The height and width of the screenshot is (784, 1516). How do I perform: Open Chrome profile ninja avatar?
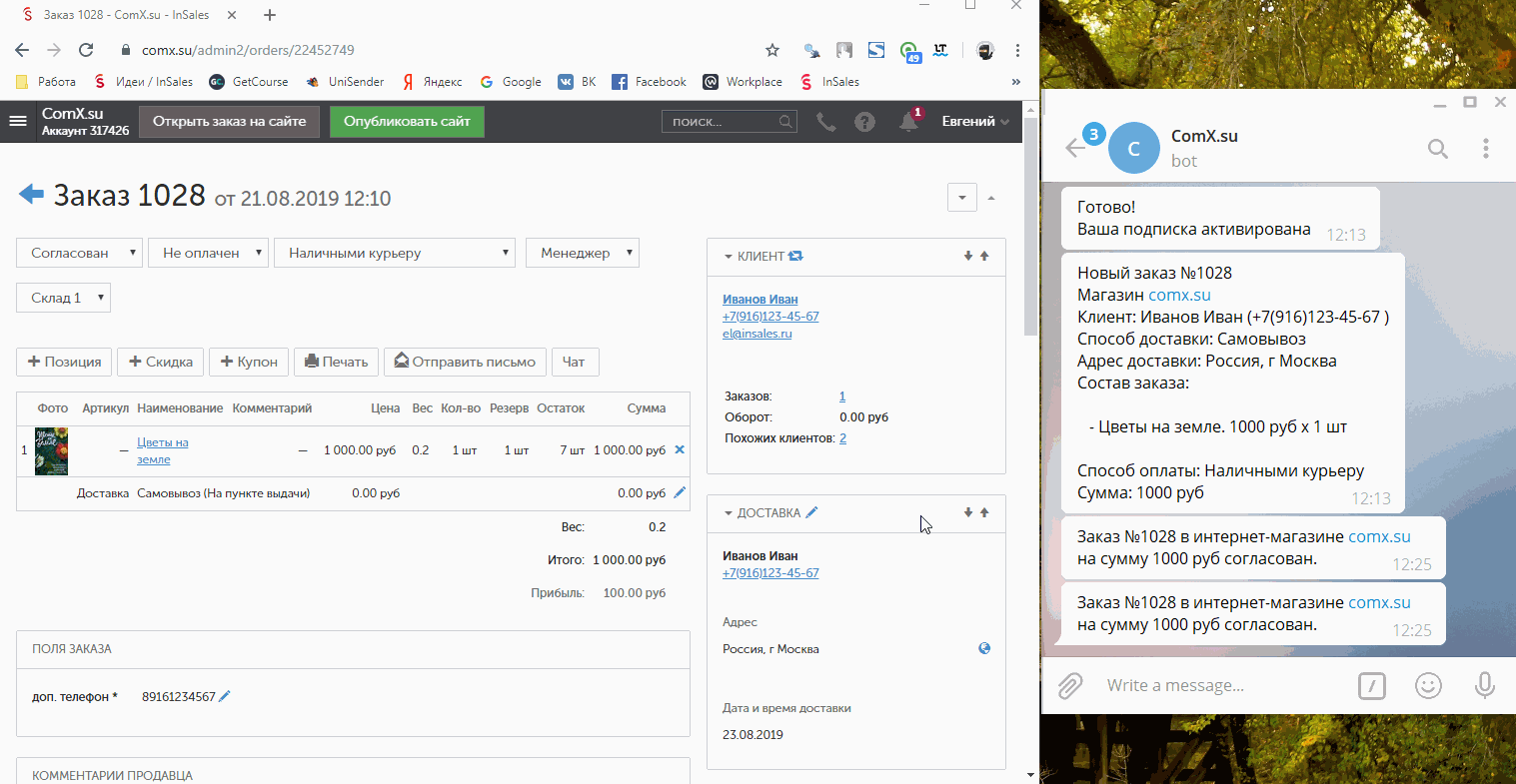point(985,50)
